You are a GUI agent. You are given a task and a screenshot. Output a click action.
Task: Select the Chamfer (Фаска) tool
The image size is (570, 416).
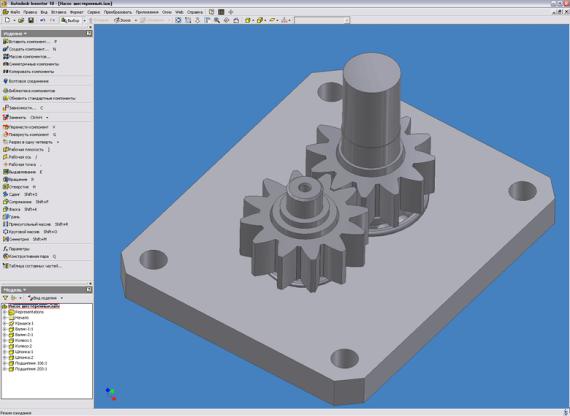coord(20,209)
